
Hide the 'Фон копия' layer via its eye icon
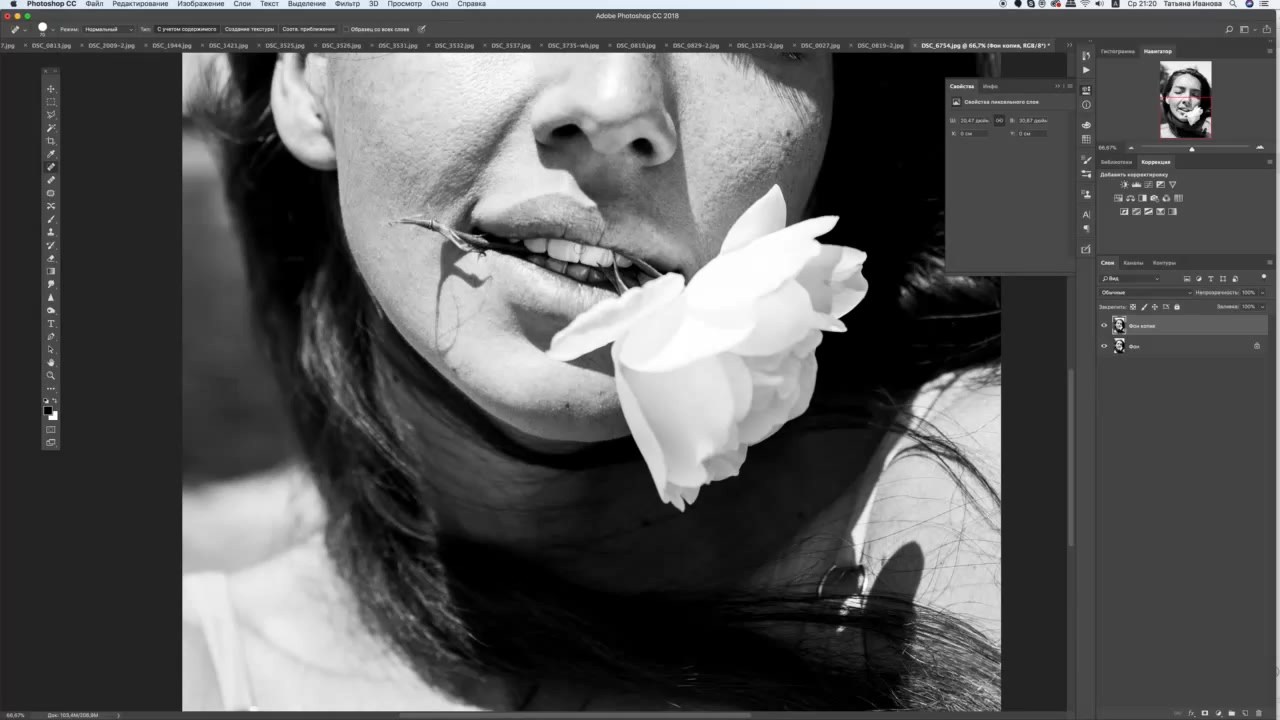[1104, 326]
